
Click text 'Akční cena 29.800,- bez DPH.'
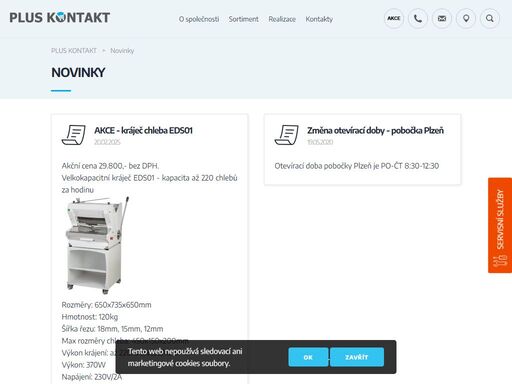(110, 166)
